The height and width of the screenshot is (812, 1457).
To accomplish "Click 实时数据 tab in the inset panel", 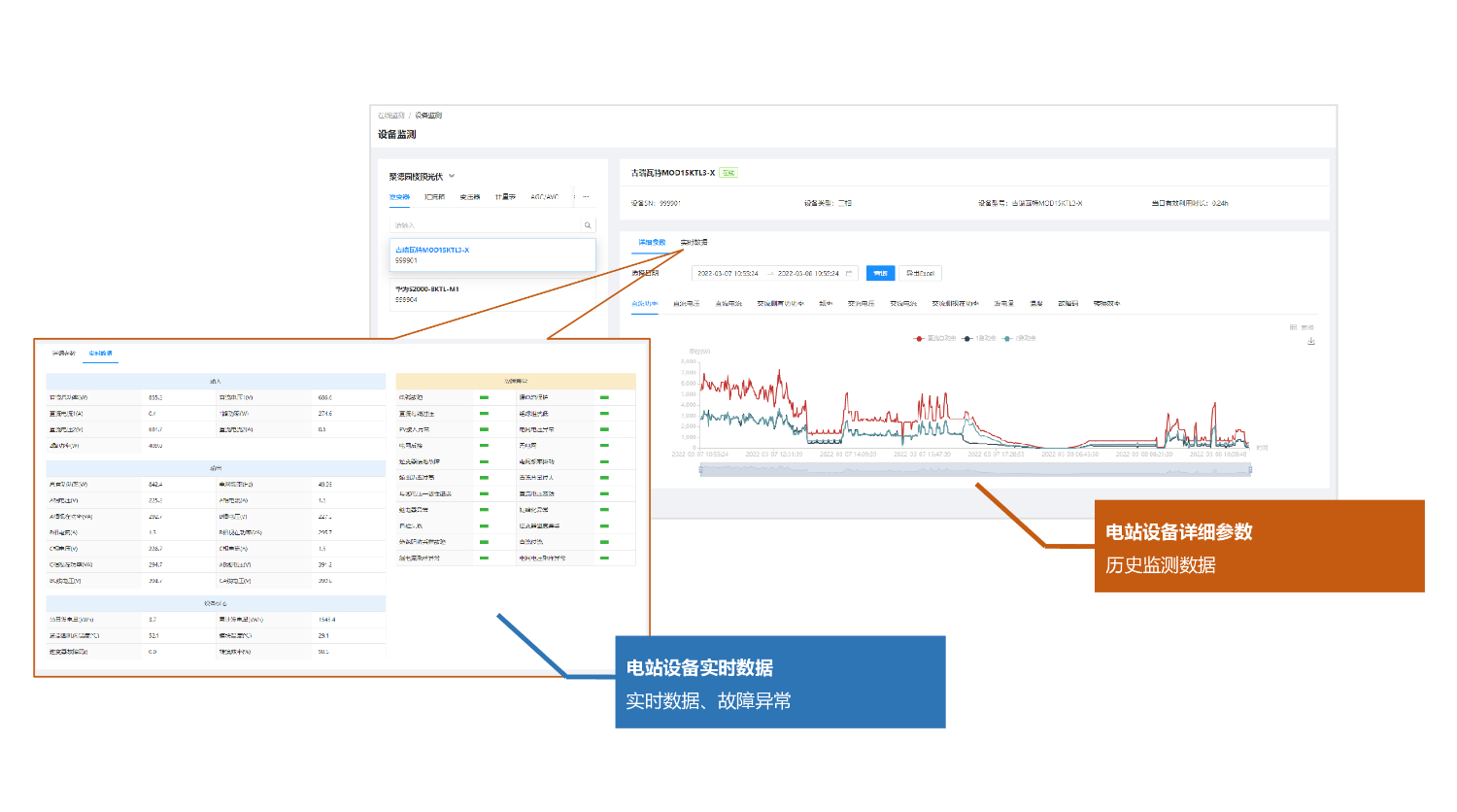I will [100, 354].
